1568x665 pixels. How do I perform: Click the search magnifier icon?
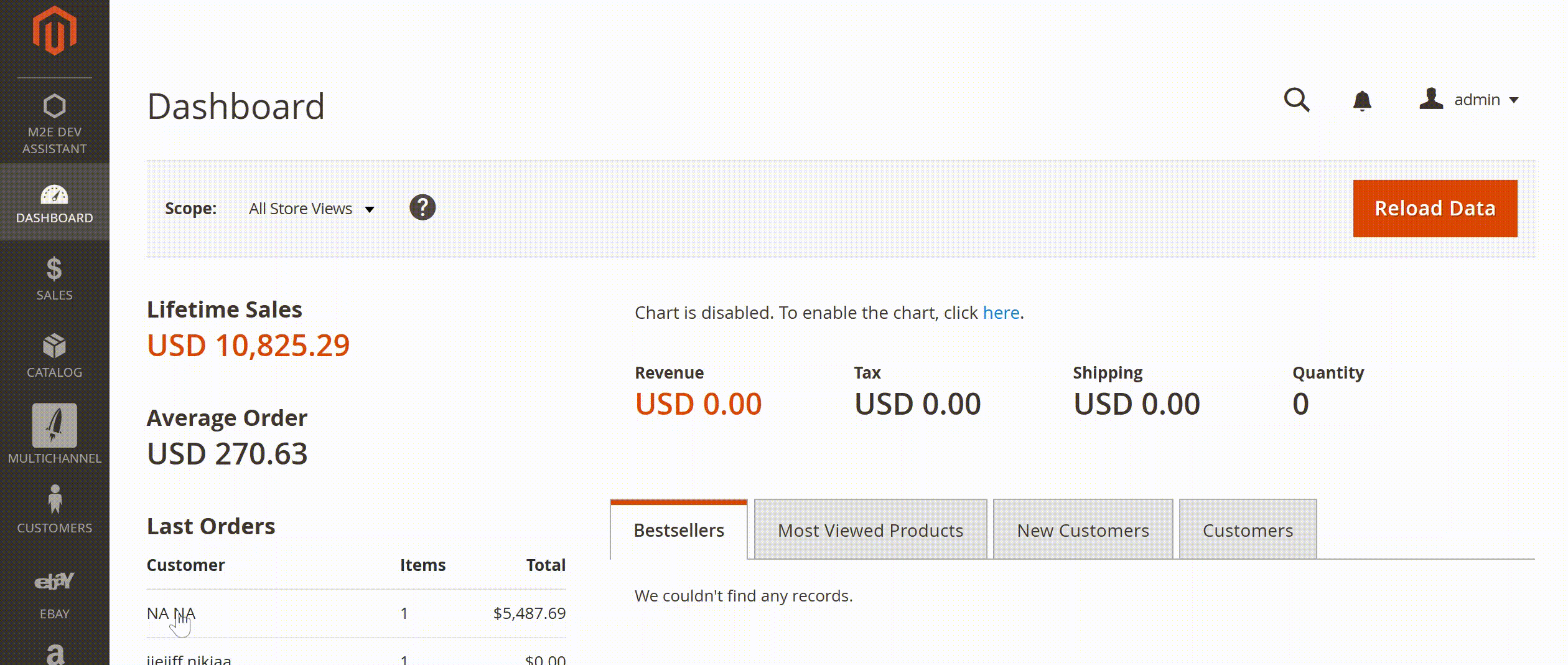coord(1297,100)
